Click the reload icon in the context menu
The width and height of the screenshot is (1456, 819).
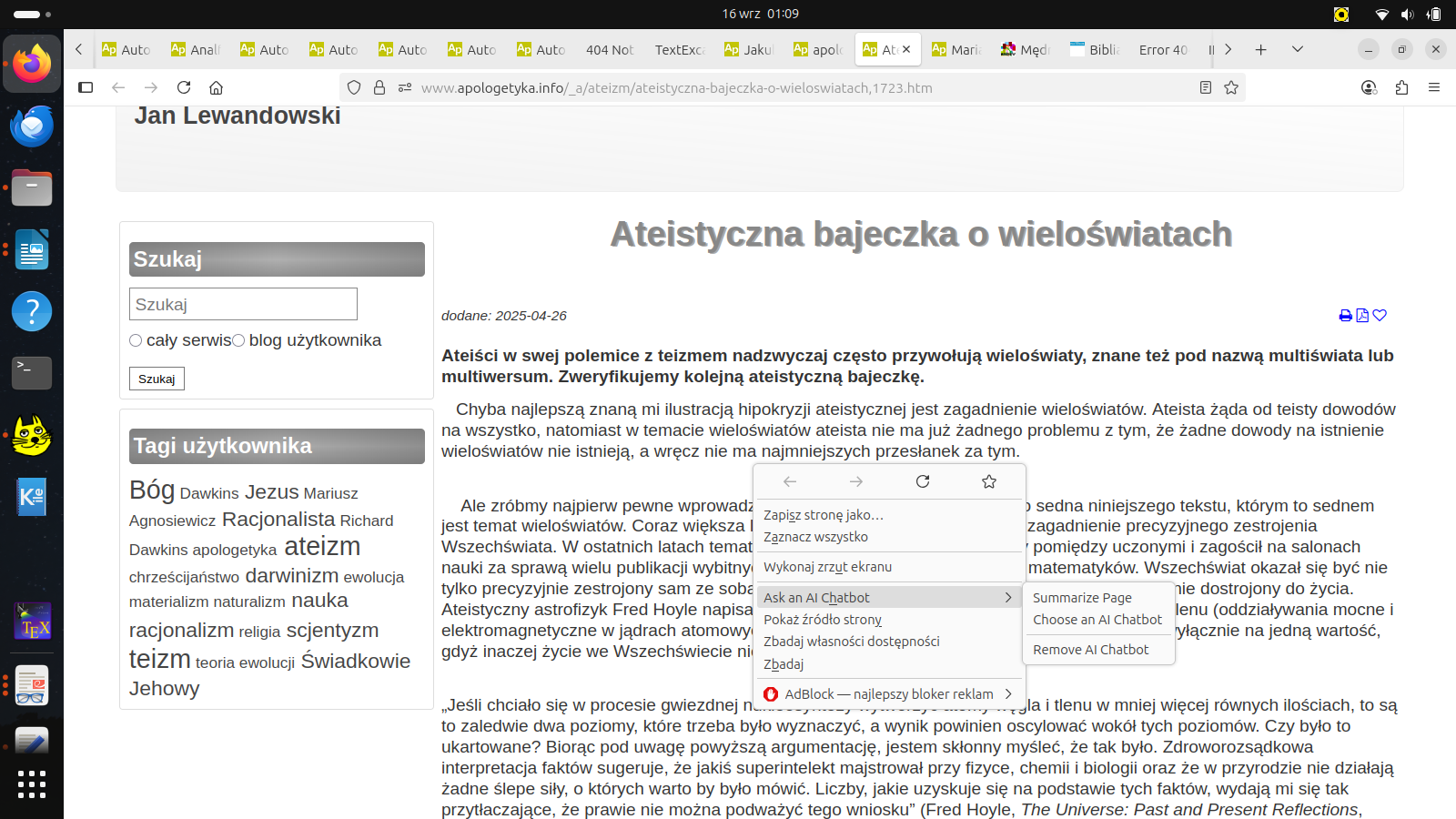tap(923, 481)
